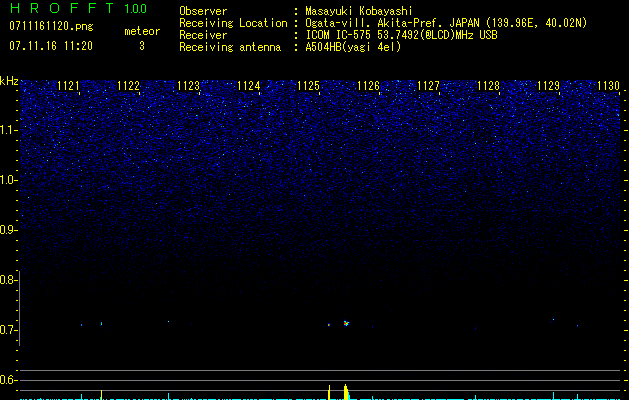Click the 1123 time marker

pyautogui.click(x=189, y=86)
